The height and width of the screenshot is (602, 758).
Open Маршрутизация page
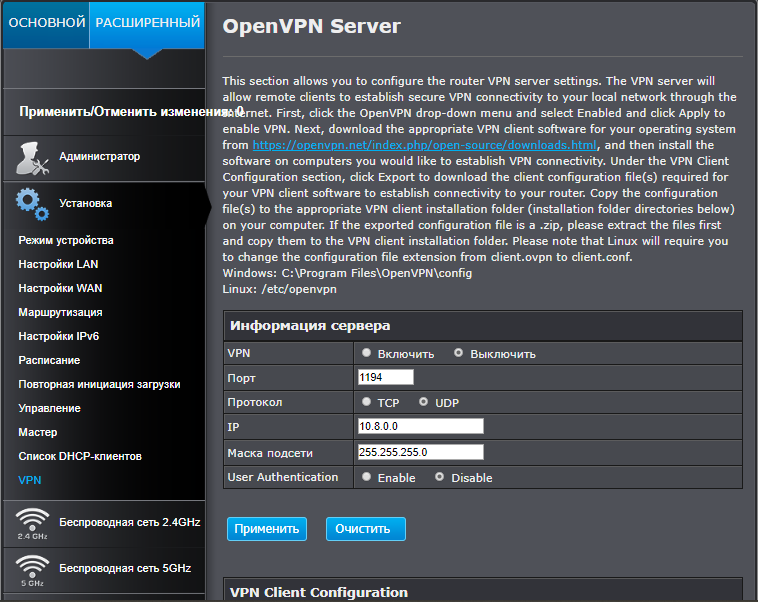pyautogui.click(x=60, y=312)
